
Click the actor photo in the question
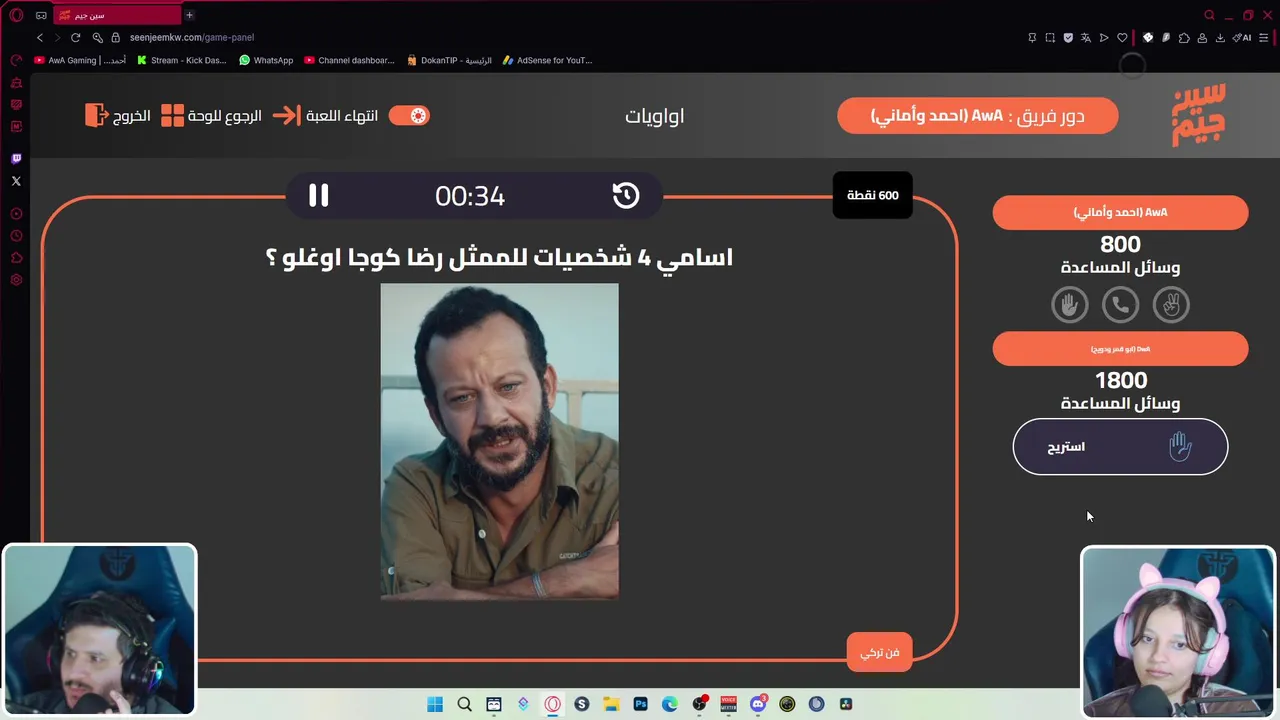pyautogui.click(x=499, y=441)
